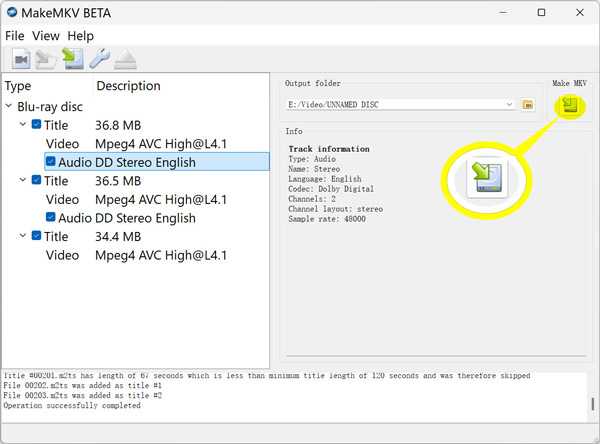Click the open disc icon in toolbar
Viewport: 600px width, 444px height.
[x=46, y=59]
